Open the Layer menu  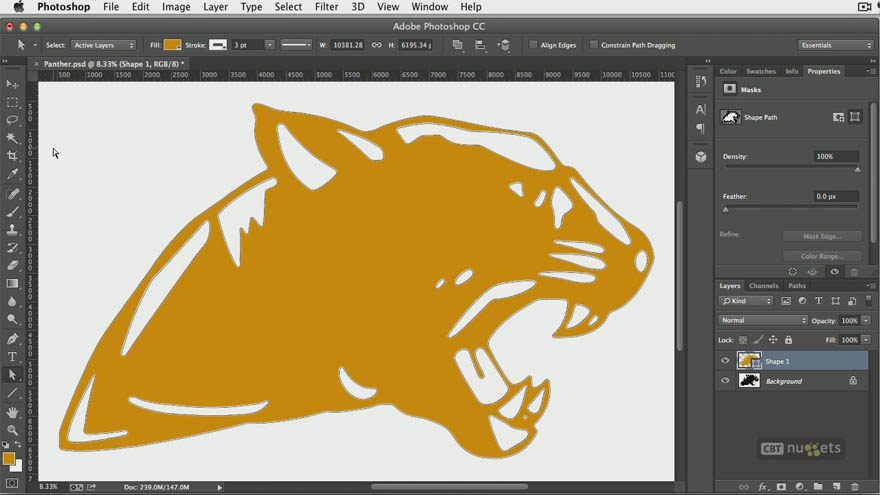[216, 7]
